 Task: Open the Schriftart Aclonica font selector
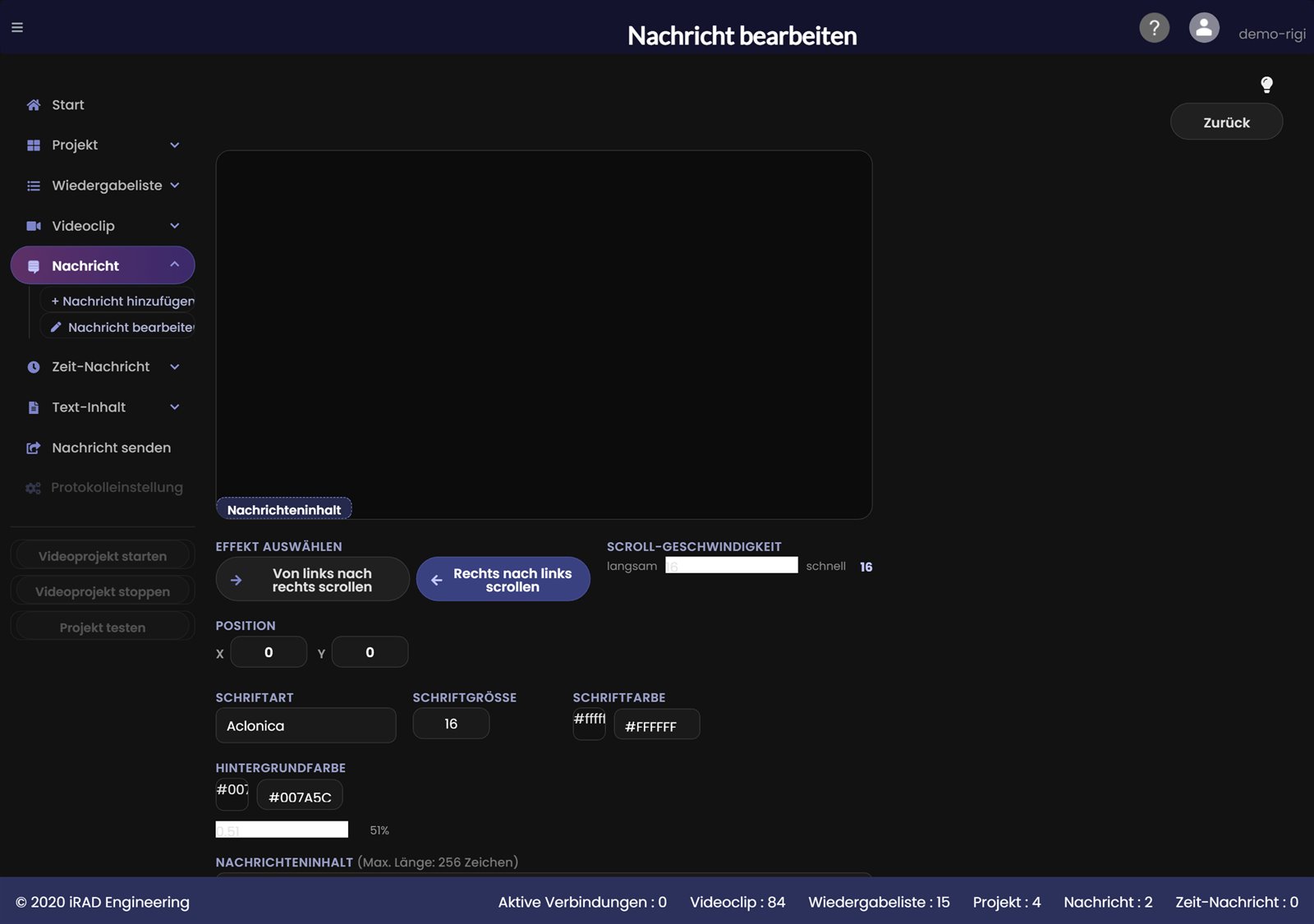(x=306, y=726)
